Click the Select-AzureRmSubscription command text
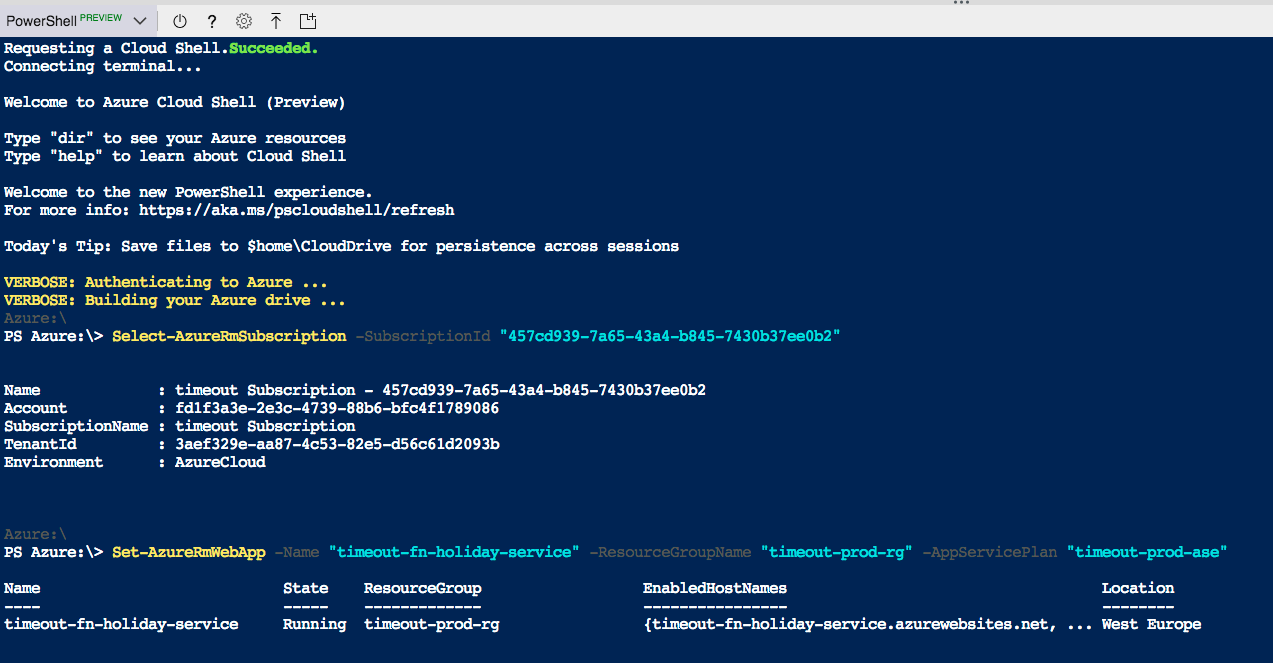This screenshot has height=663, width=1273. pos(229,336)
